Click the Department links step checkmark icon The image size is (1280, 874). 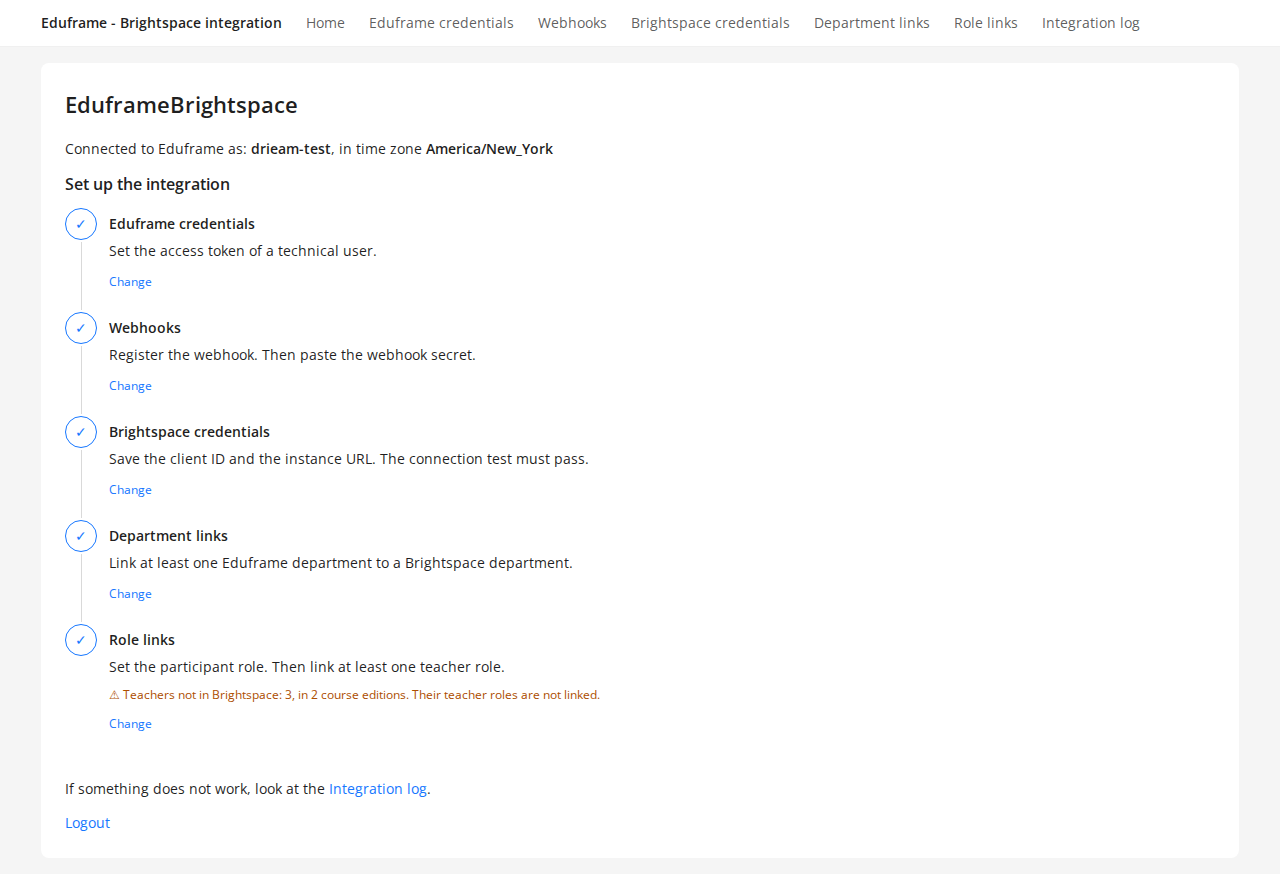coord(81,536)
